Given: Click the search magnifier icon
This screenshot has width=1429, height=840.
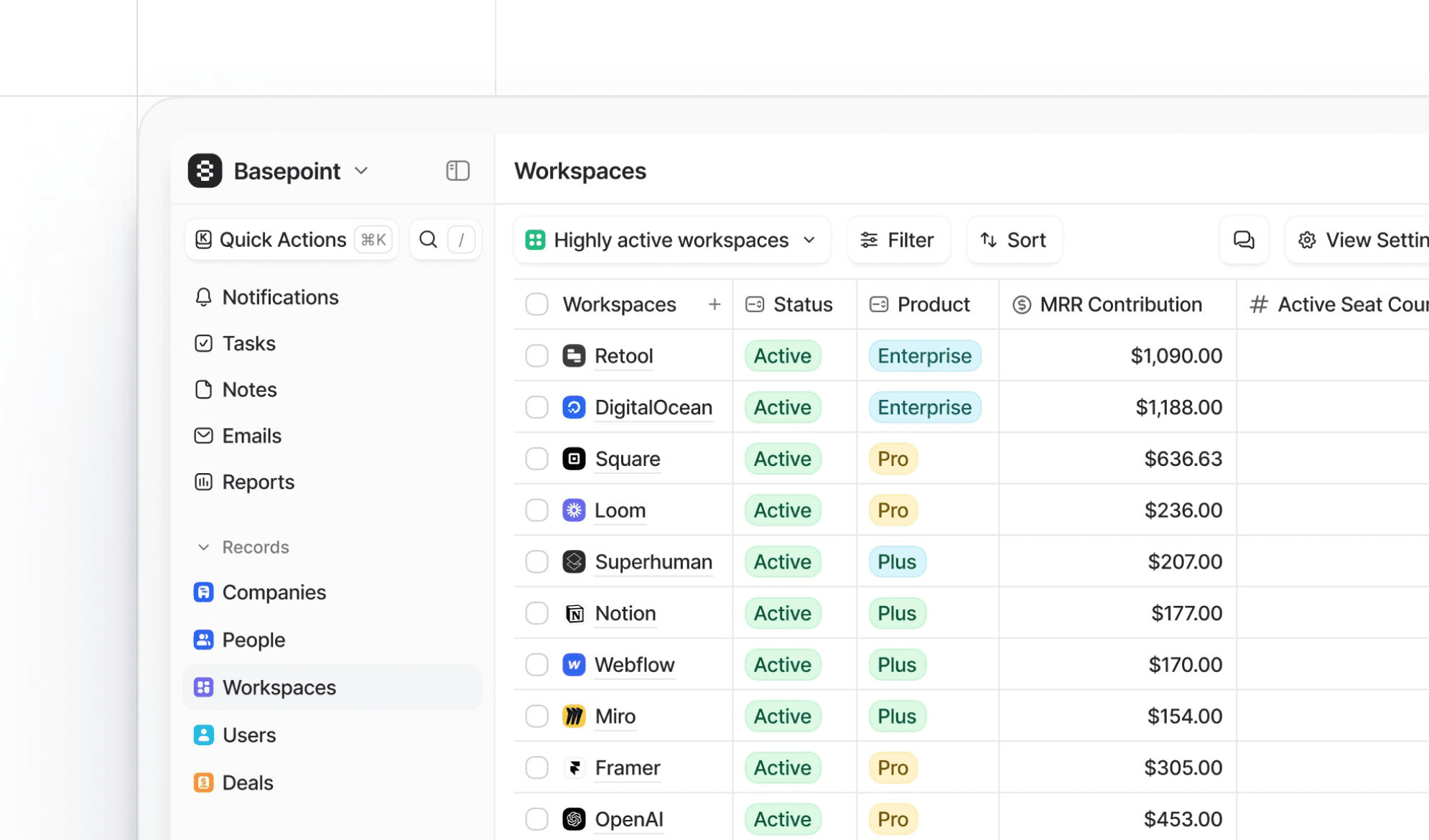Looking at the screenshot, I should click(x=428, y=239).
